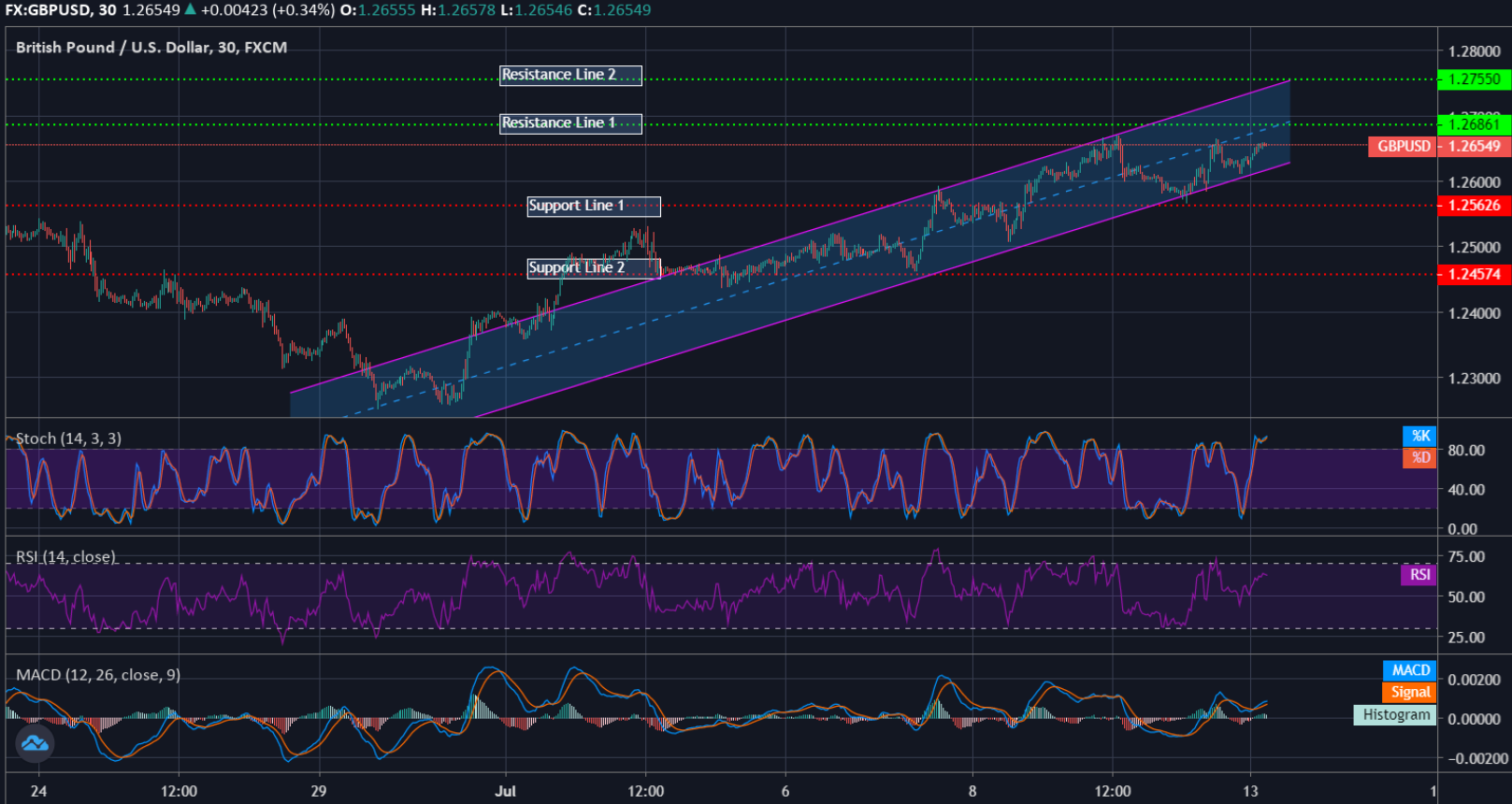
Task: Click the 1.27550 green price tag
Action: pos(1474,79)
